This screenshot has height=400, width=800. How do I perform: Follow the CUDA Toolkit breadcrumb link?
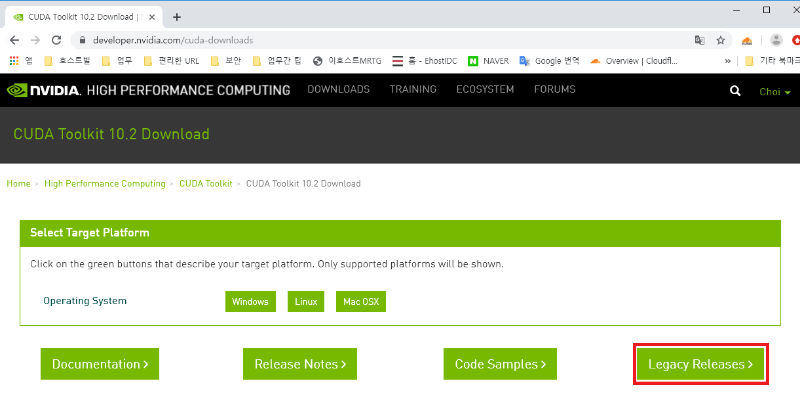point(205,184)
